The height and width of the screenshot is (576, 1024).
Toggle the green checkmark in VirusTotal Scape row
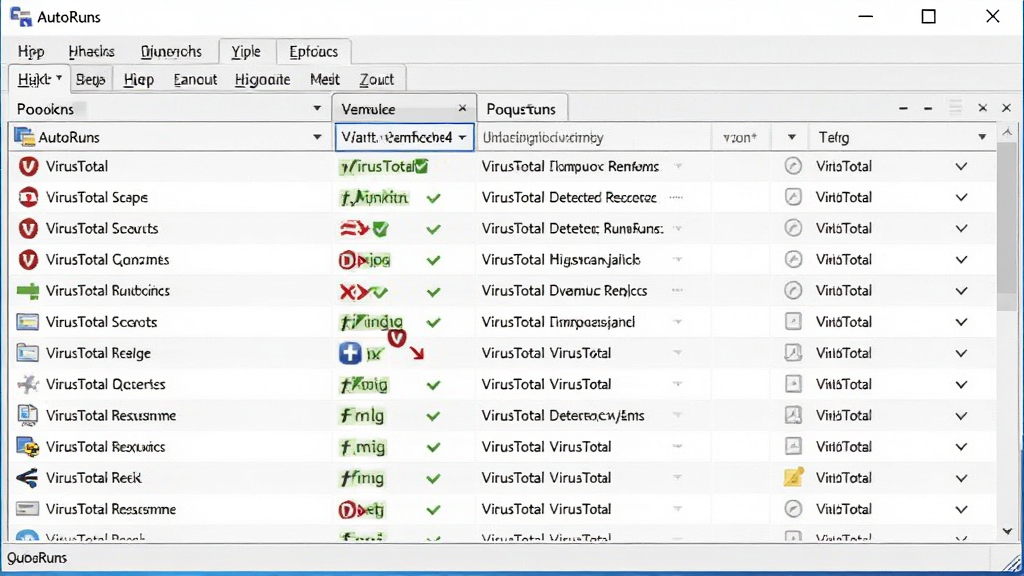(x=434, y=198)
